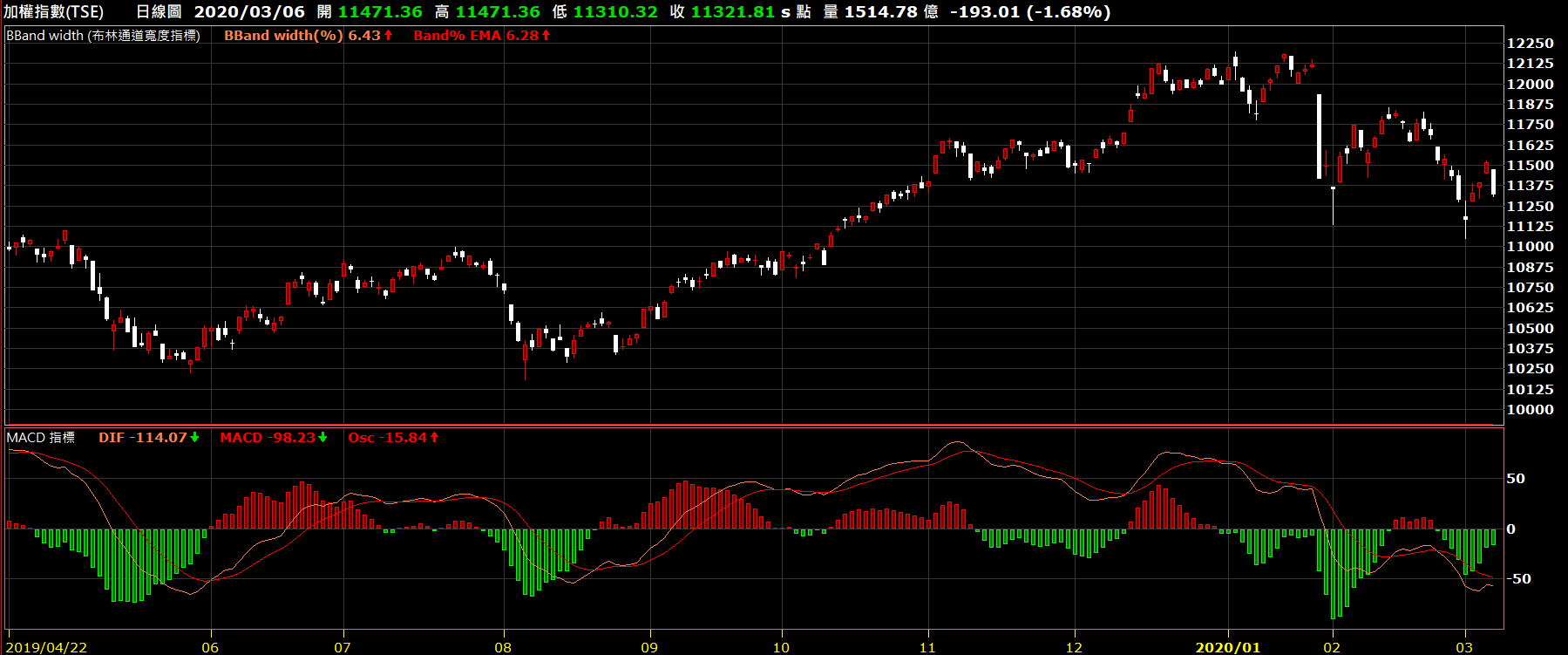Open the BBand width indicator label
The height and width of the screenshot is (655, 1568).
103,36
